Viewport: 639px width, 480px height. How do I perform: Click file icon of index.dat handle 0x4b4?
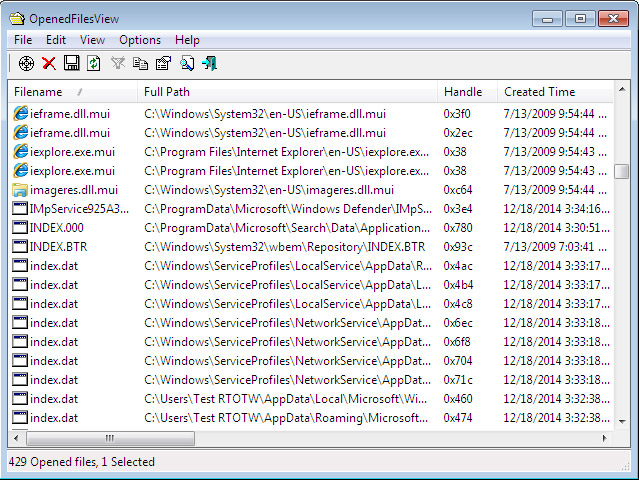tap(20, 285)
